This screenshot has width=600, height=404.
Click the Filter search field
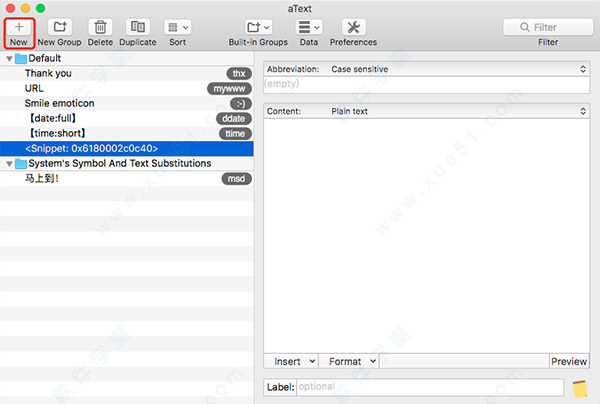pyautogui.click(x=548, y=27)
